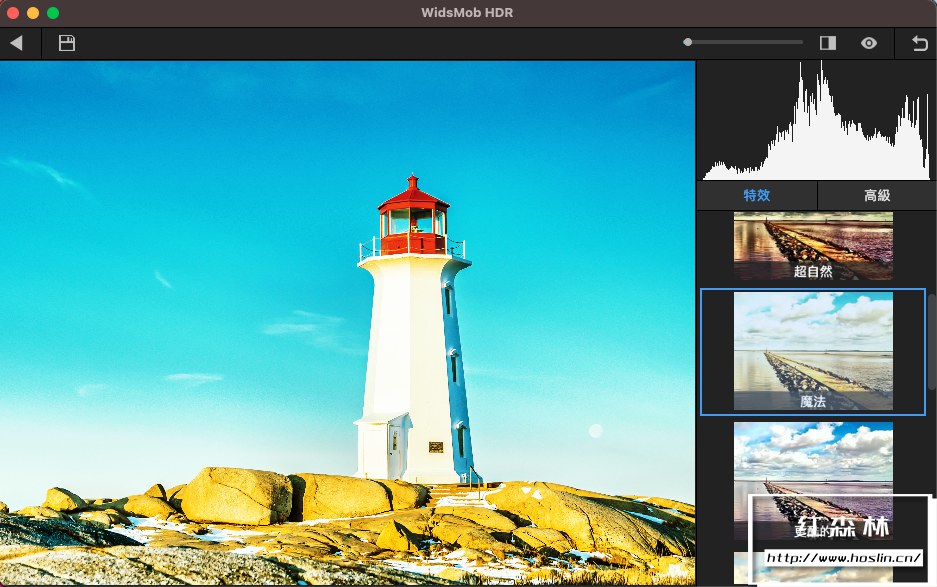Viewport: 937px width, 587px height.
Task: Click the effects list scrollbar
Action: pyautogui.click(x=932, y=341)
